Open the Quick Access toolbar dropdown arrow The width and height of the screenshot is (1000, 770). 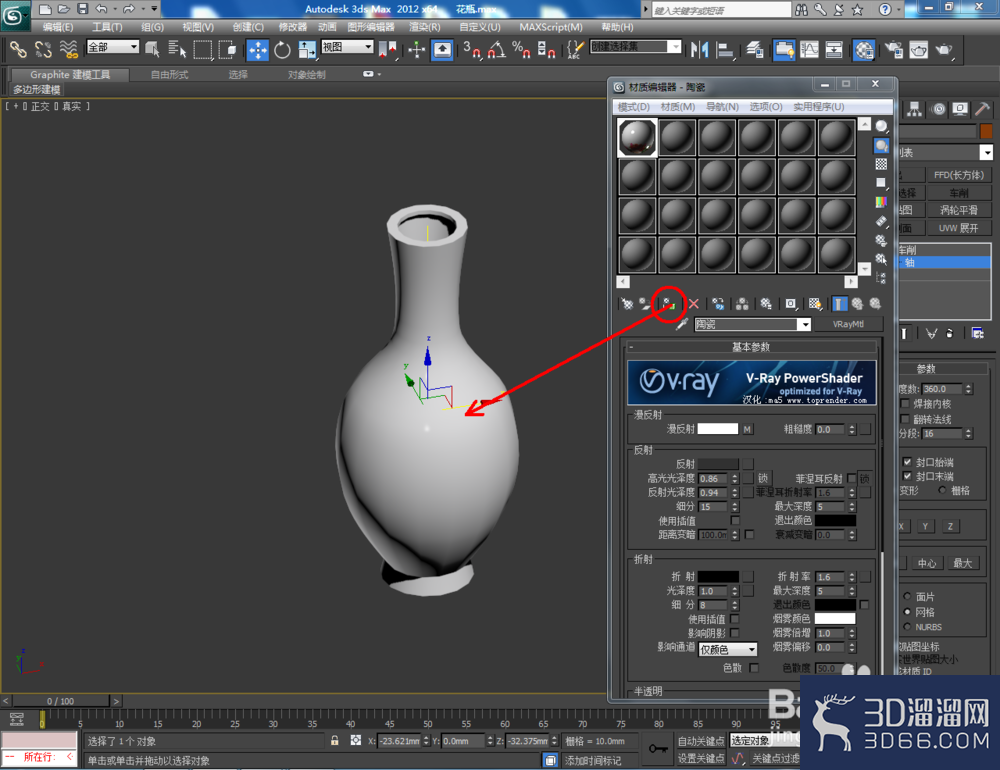pos(154,9)
